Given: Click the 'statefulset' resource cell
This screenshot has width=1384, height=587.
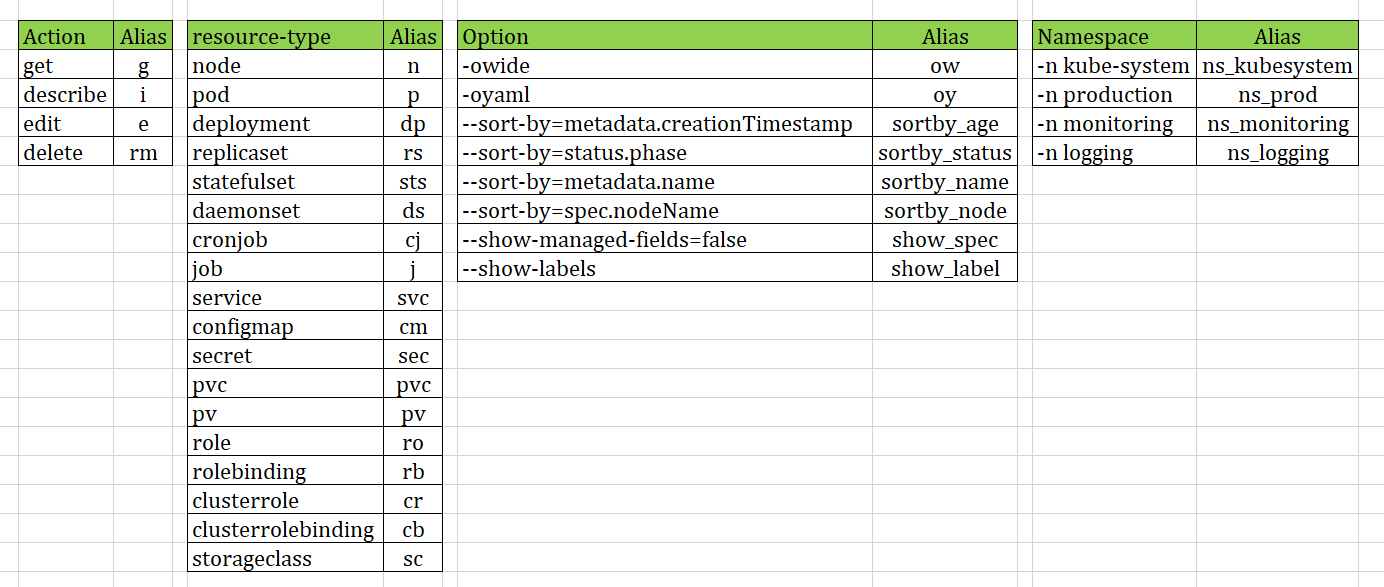Looking at the screenshot, I should pyautogui.click(x=285, y=182).
